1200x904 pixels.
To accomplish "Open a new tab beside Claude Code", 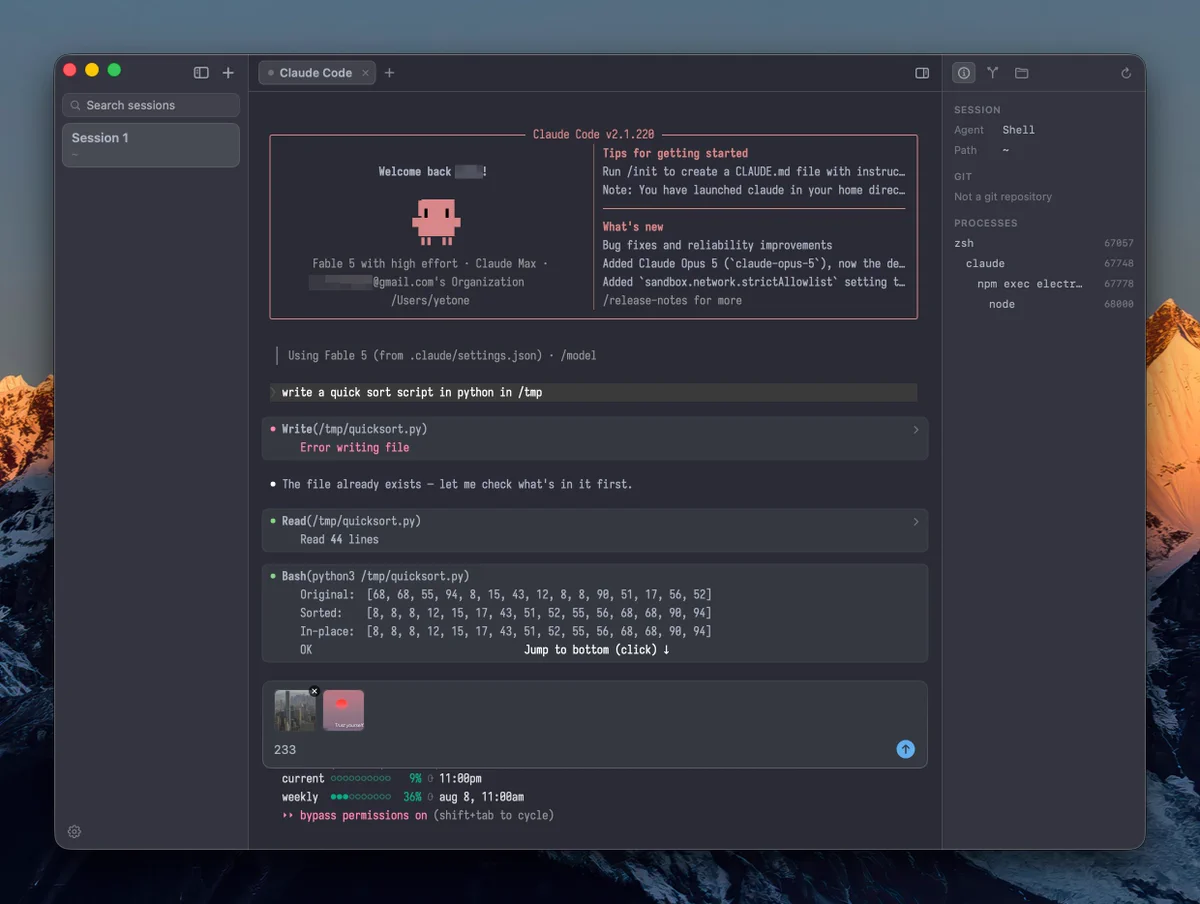I will click(390, 73).
